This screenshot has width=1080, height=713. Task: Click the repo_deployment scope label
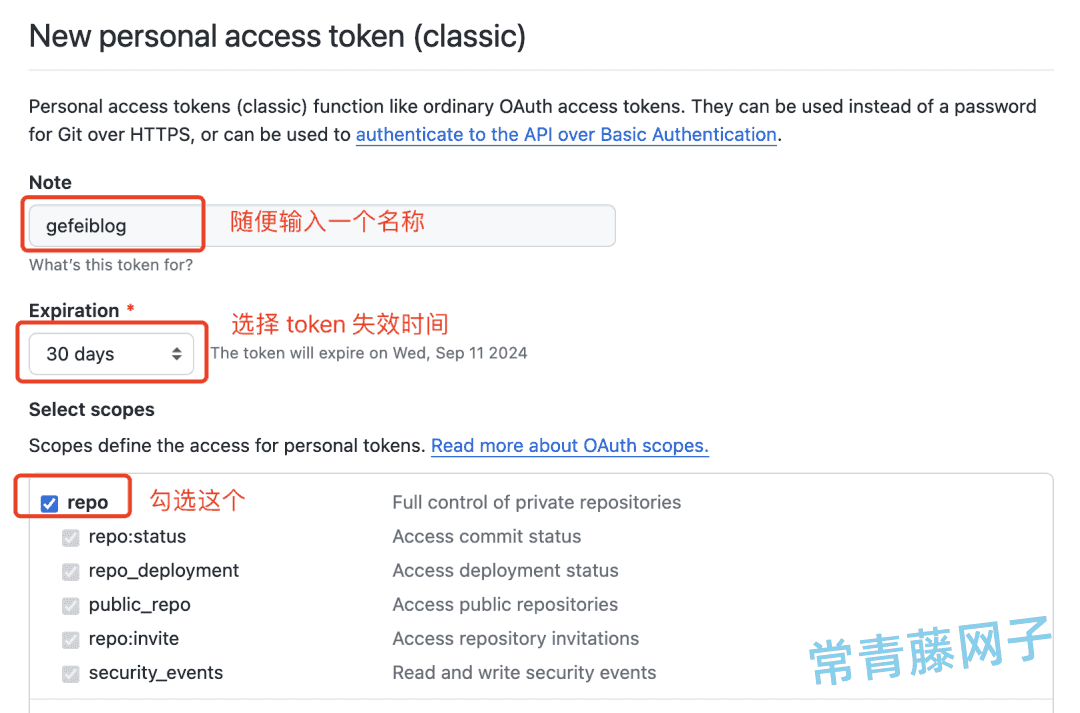click(x=164, y=571)
